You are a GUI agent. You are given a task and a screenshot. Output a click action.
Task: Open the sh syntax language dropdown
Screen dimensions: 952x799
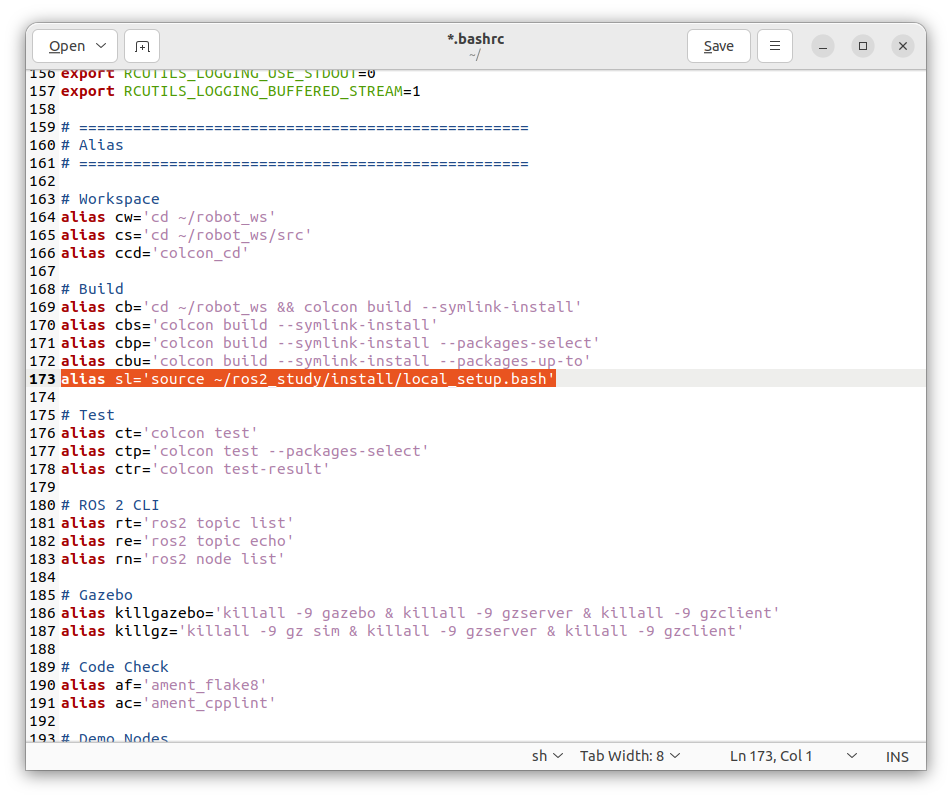[548, 756]
